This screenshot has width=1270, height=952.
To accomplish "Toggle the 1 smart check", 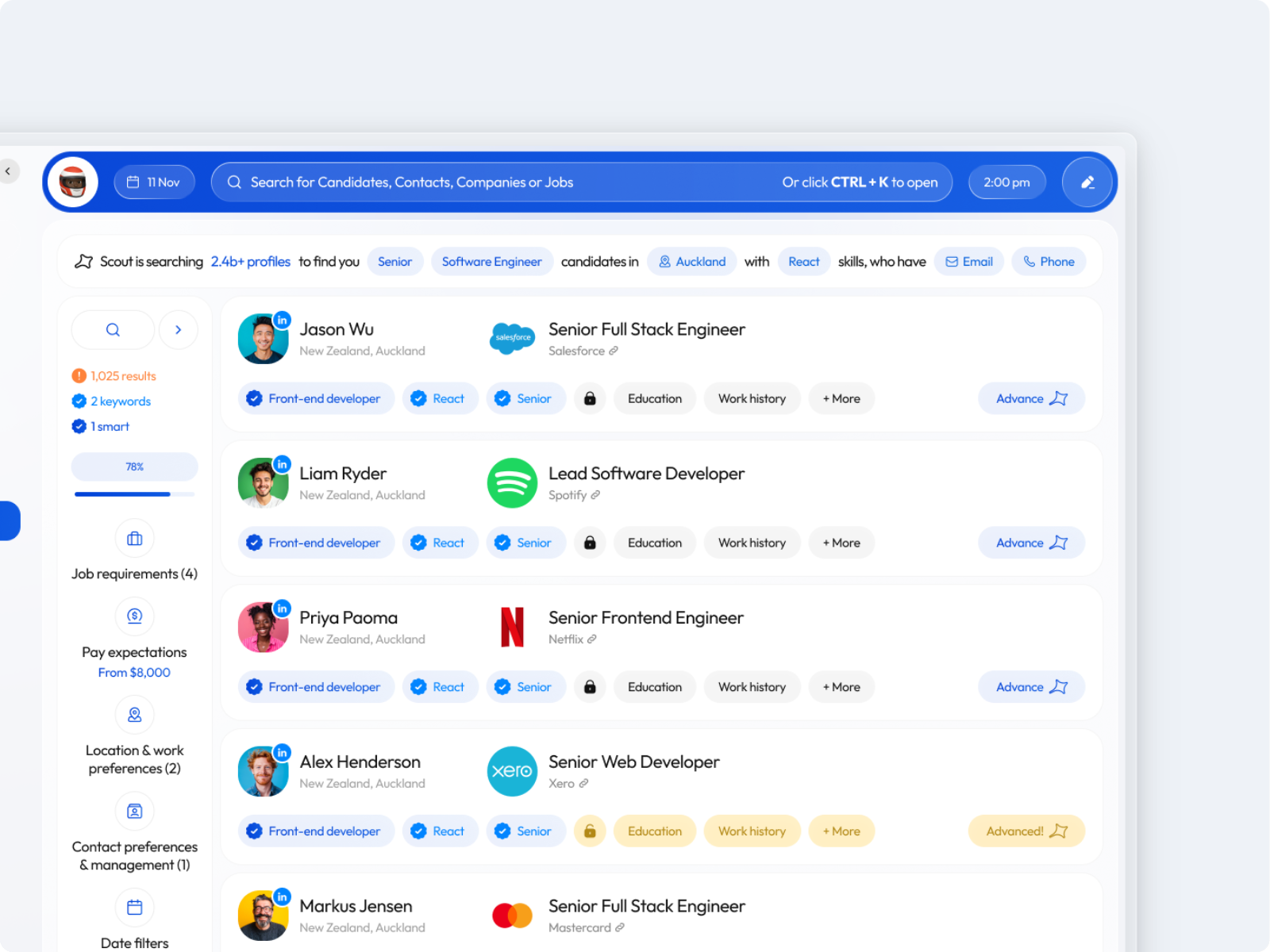I will (79, 426).
